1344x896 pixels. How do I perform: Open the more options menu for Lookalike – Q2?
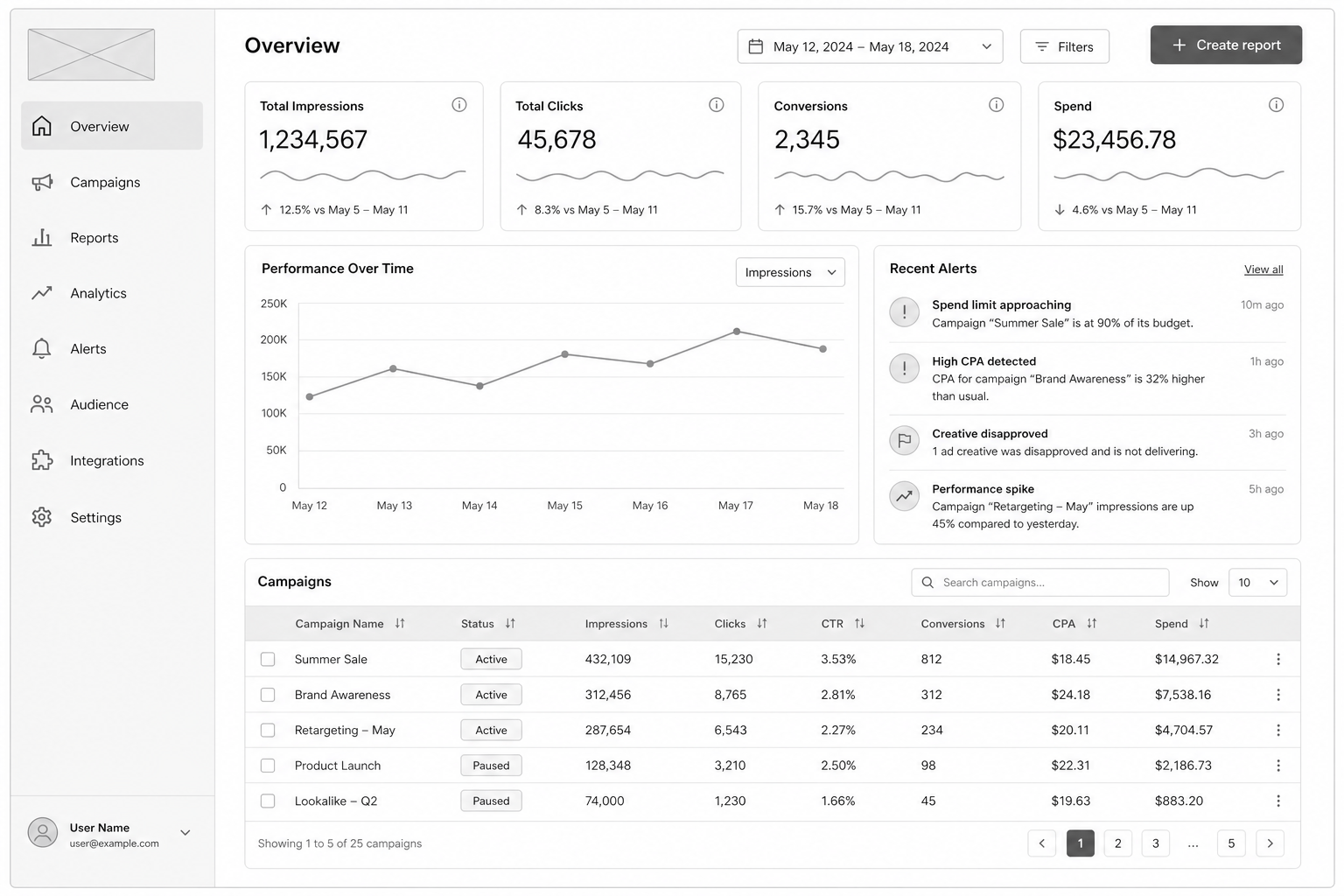(x=1278, y=801)
